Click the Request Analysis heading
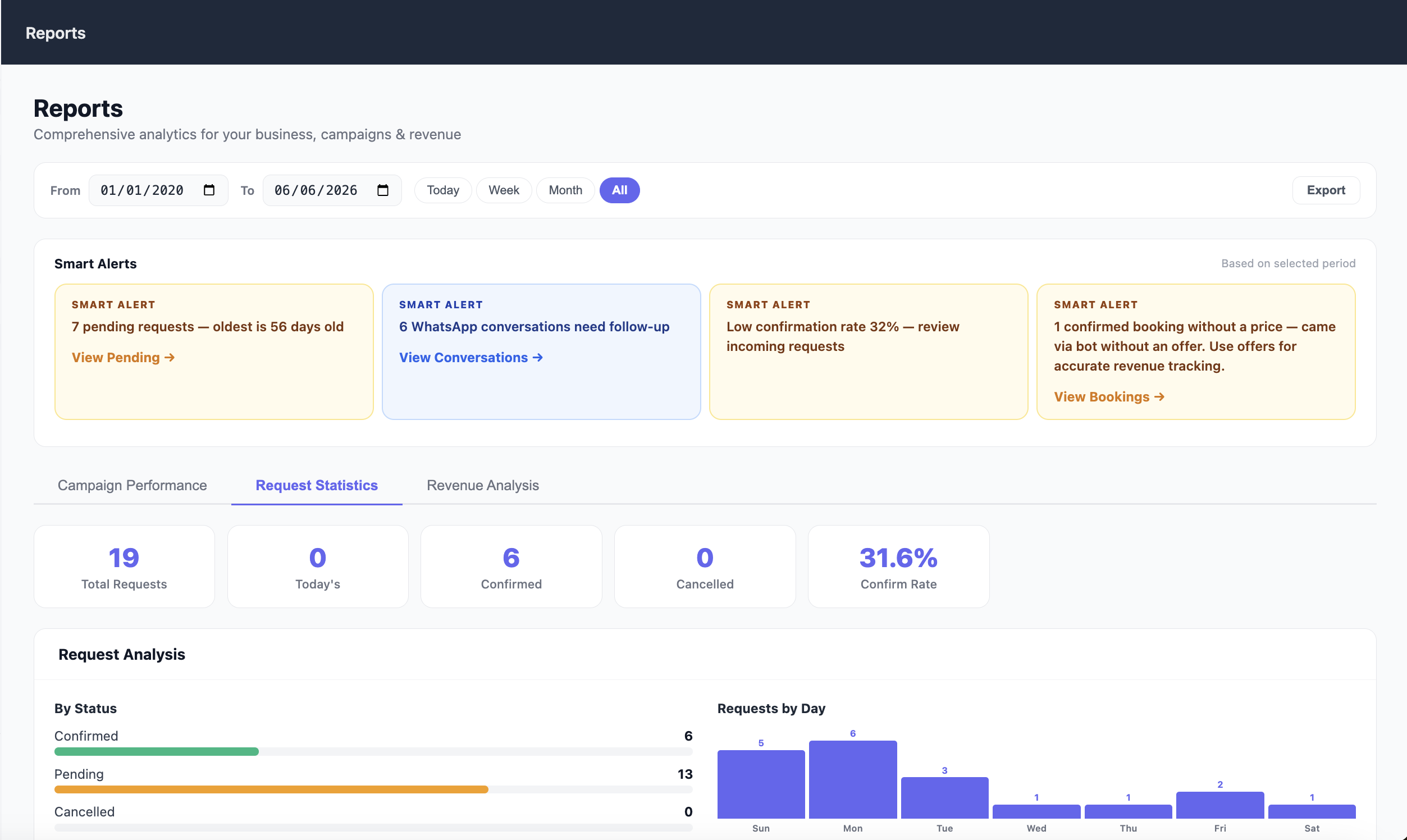 pos(122,654)
